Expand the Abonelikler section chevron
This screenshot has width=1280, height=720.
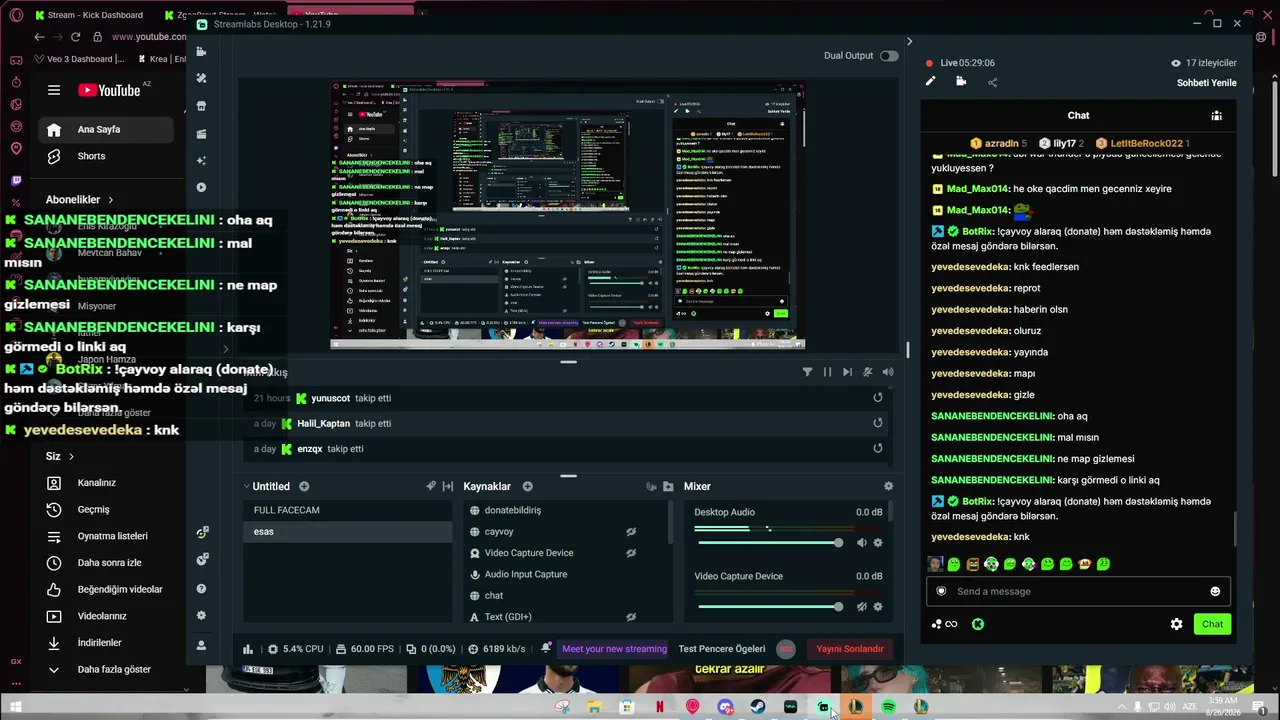111,200
